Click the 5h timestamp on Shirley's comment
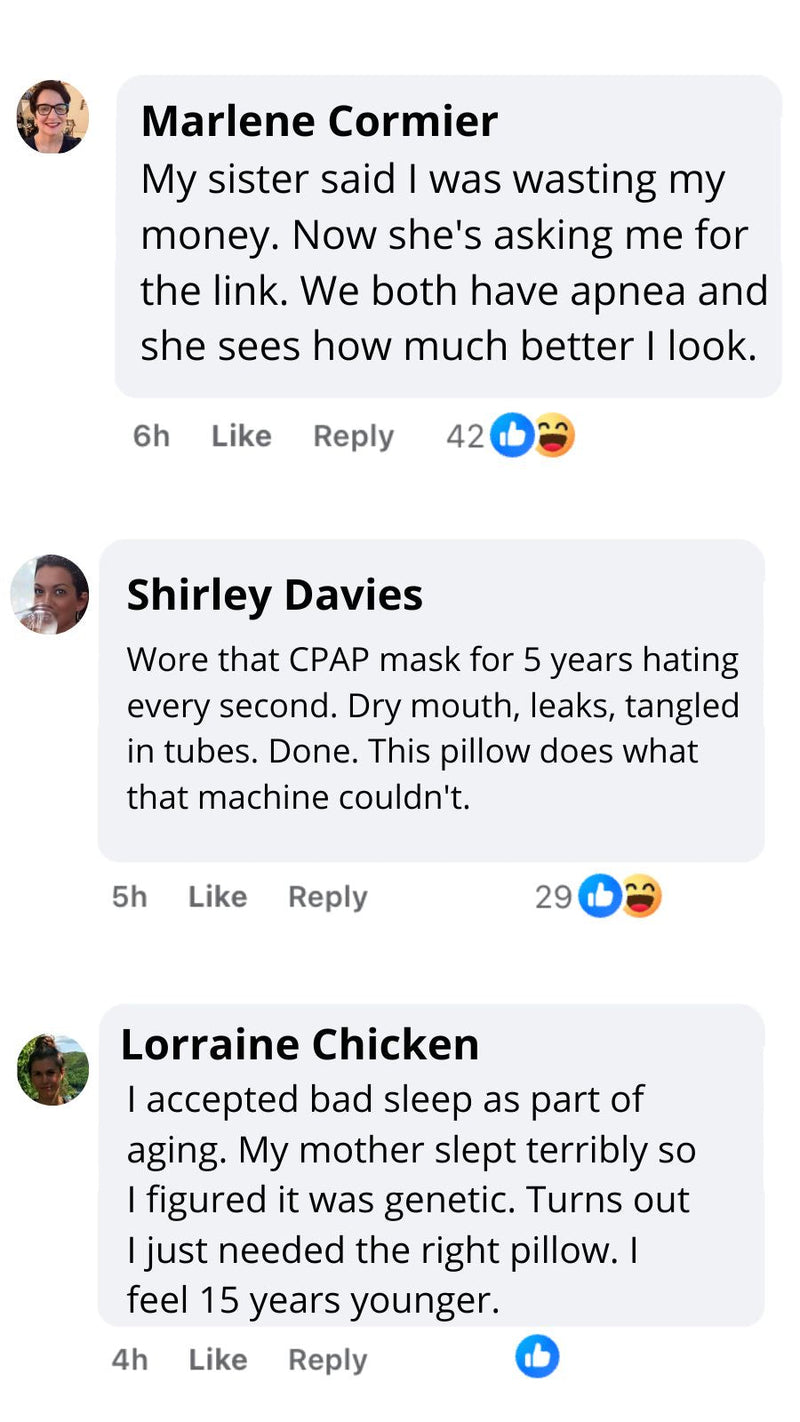Image resolution: width=800 pixels, height=1422 pixels. point(129,897)
